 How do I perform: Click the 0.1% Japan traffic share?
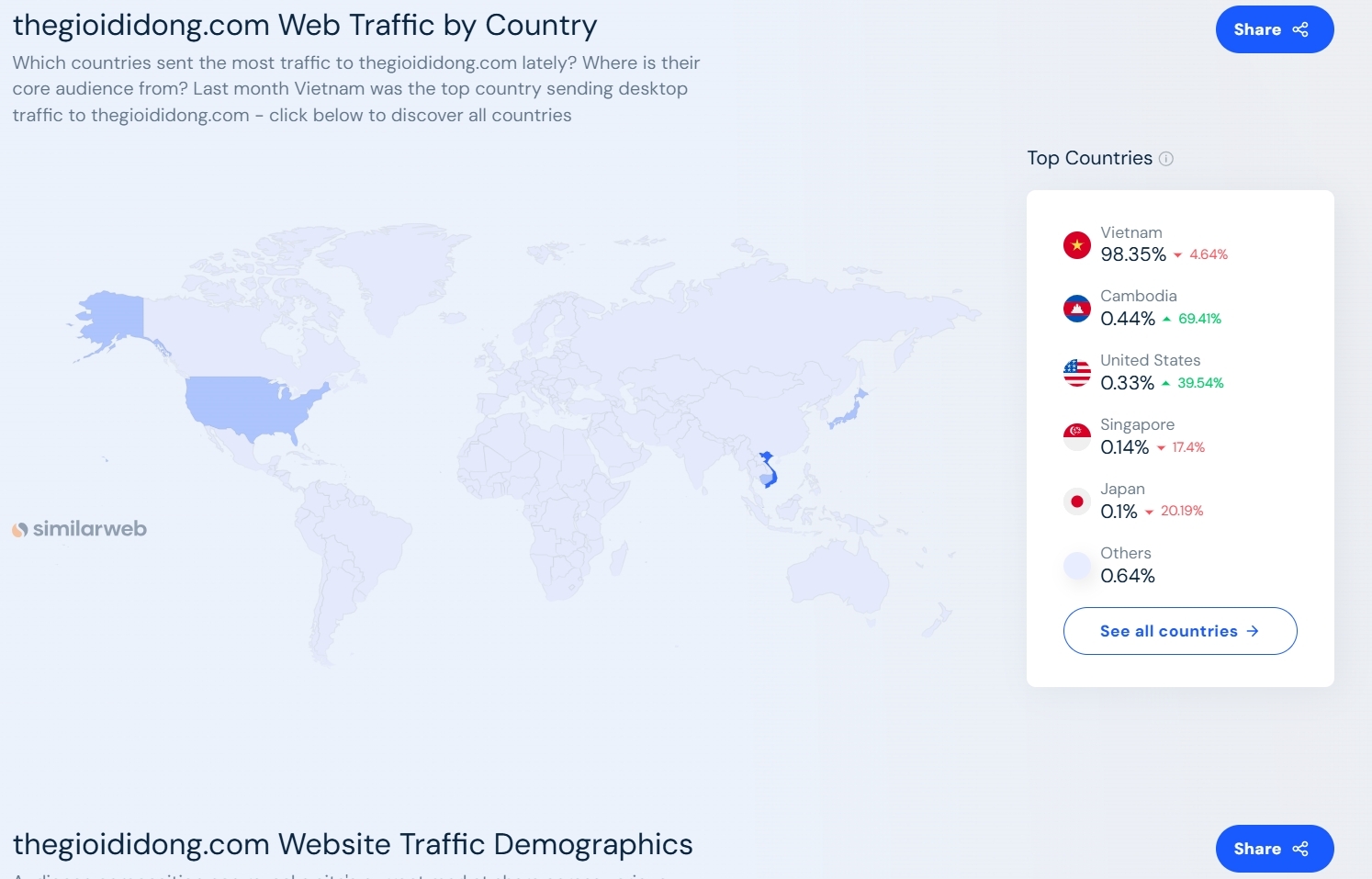click(x=1119, y=512)
